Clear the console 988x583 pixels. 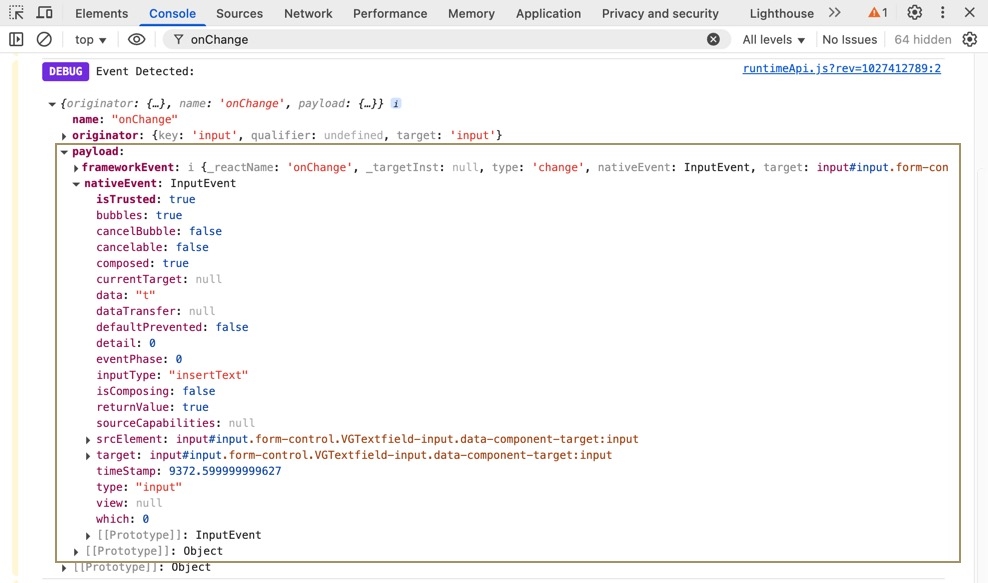click(x=44, y=39)
